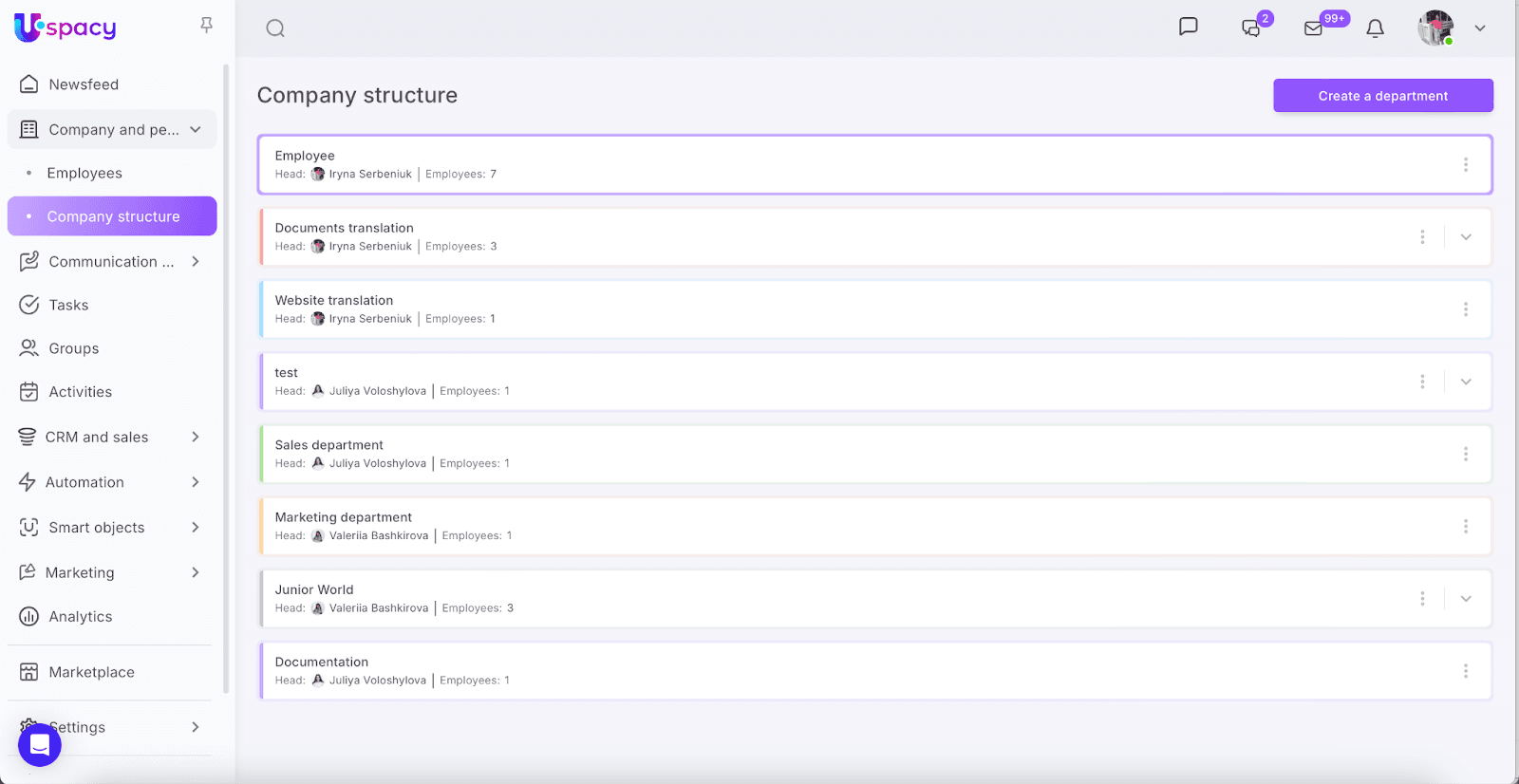
Task: Click the search magnifier icon
Action: (275, 28)
